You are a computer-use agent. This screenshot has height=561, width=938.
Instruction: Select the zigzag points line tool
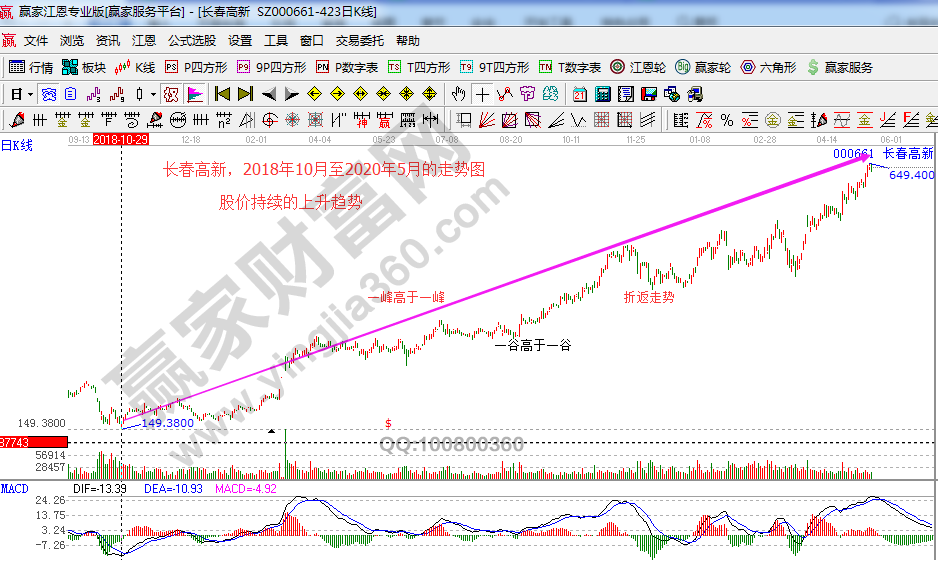point(505,94)
